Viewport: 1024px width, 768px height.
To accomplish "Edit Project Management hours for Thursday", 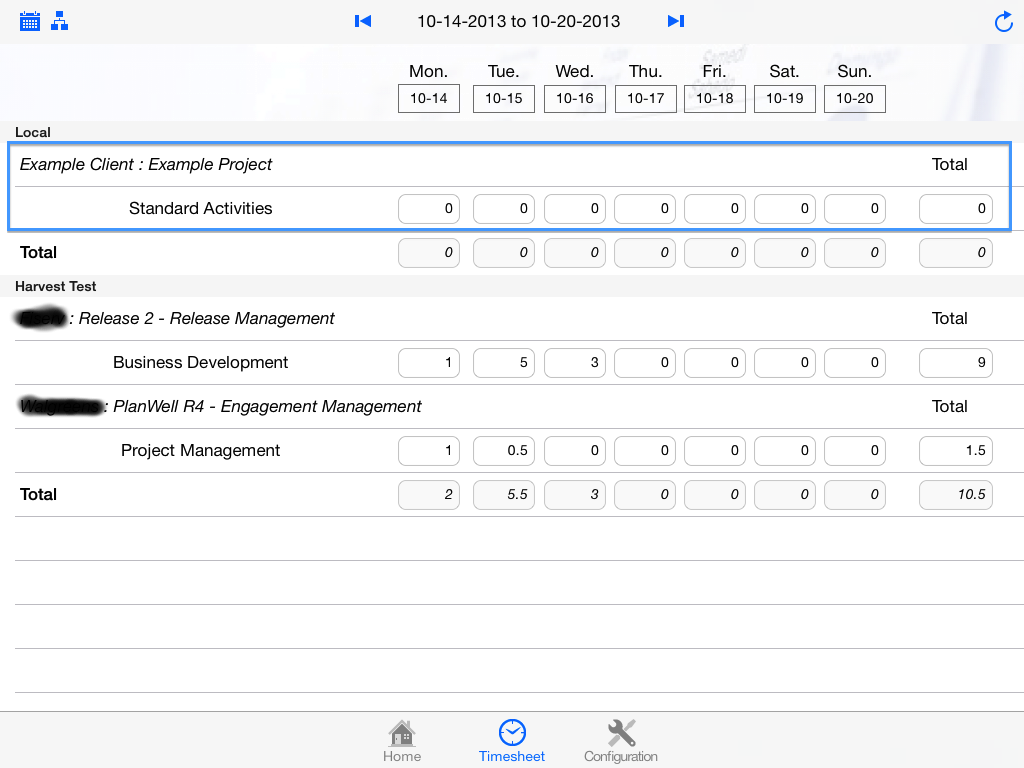I will [x=645, y=451].
